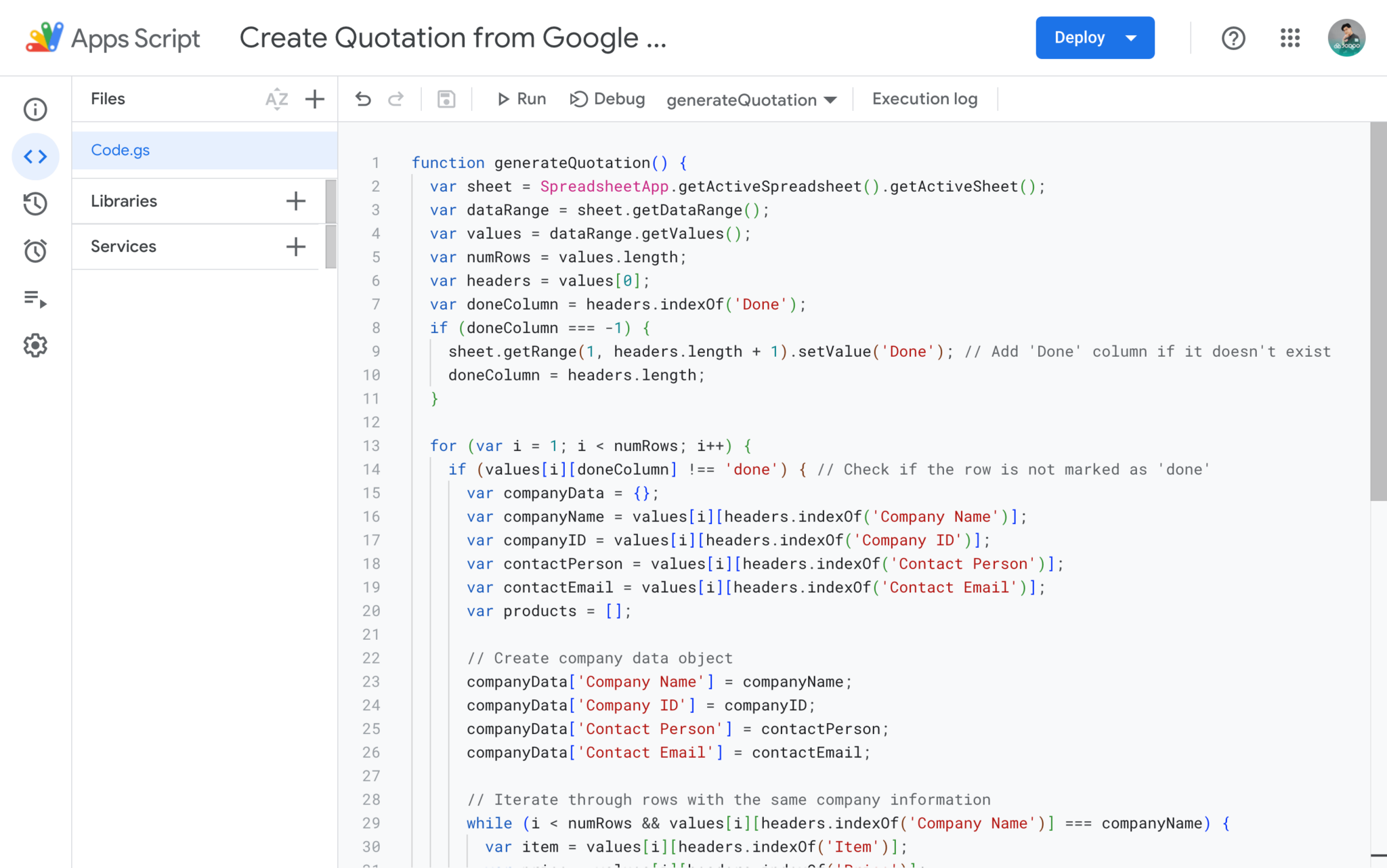Open the project Overview panel

(x=35, y=109)
